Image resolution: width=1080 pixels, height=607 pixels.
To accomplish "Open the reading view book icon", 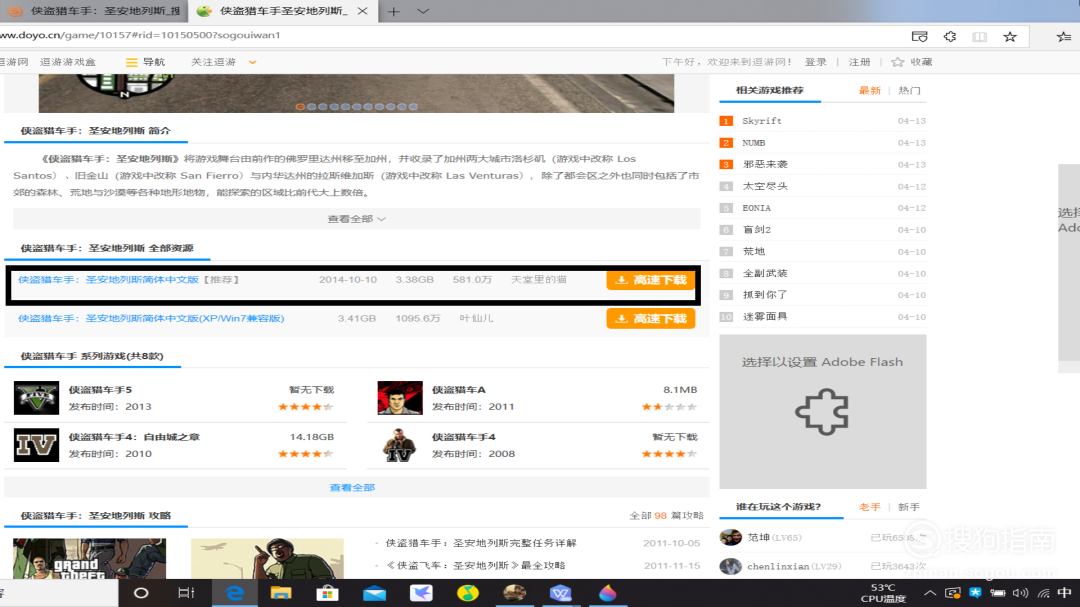I will [979, 37].
